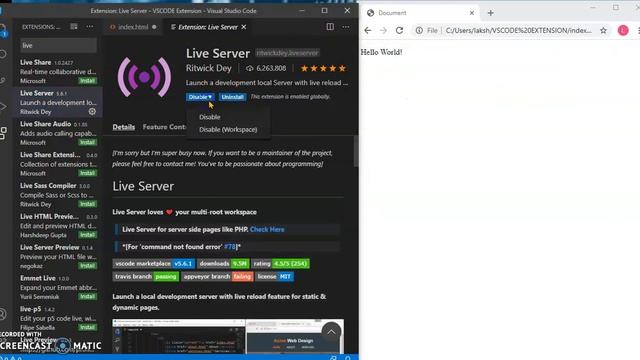Screen dimensions: 640x360
Task: Install the Live Sass Compiler extension
Action: tap(88, 204)
